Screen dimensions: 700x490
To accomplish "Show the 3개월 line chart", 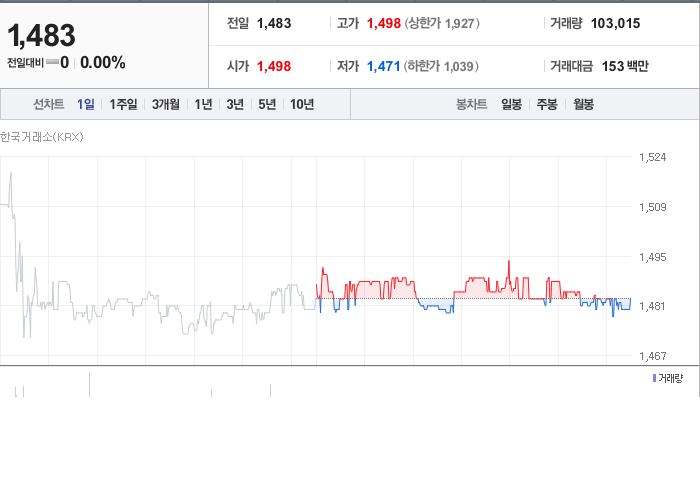I will tap(166, 104).
